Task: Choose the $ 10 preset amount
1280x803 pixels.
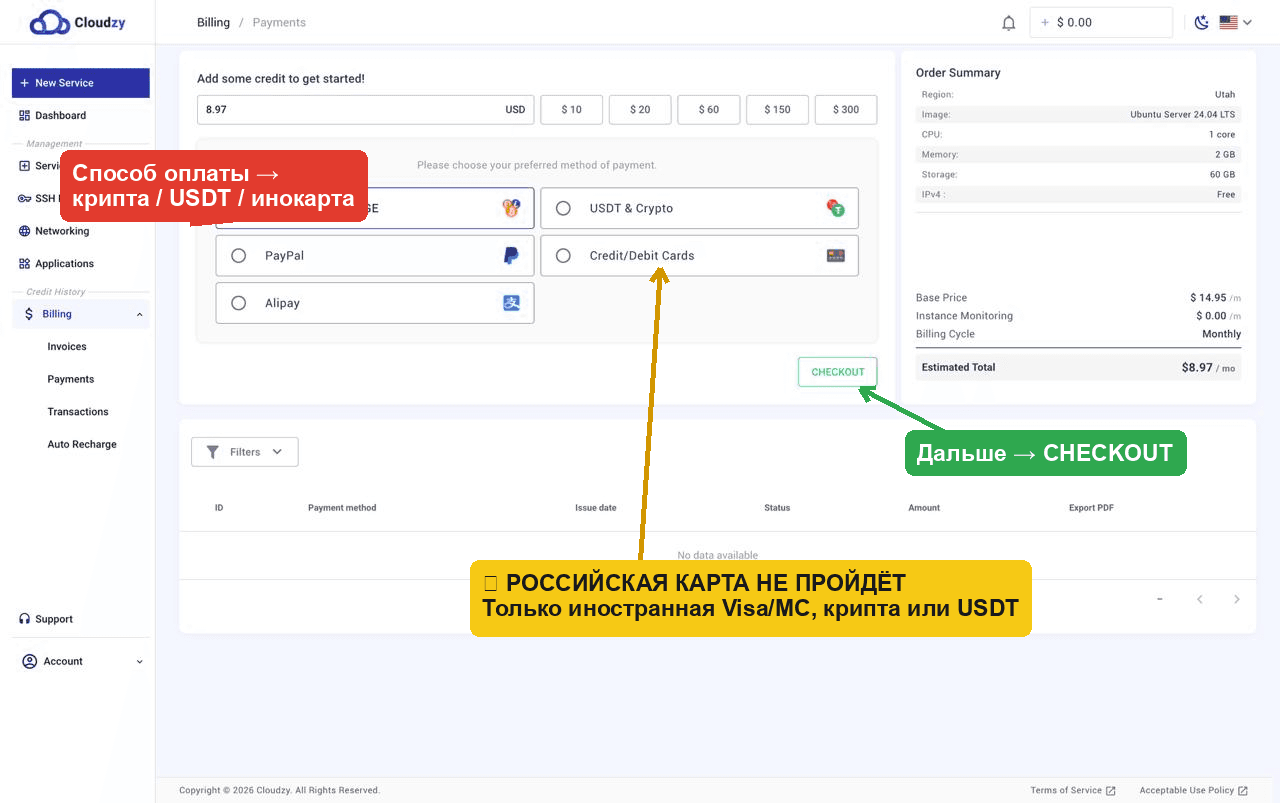Action: click(x=571, y=110)
